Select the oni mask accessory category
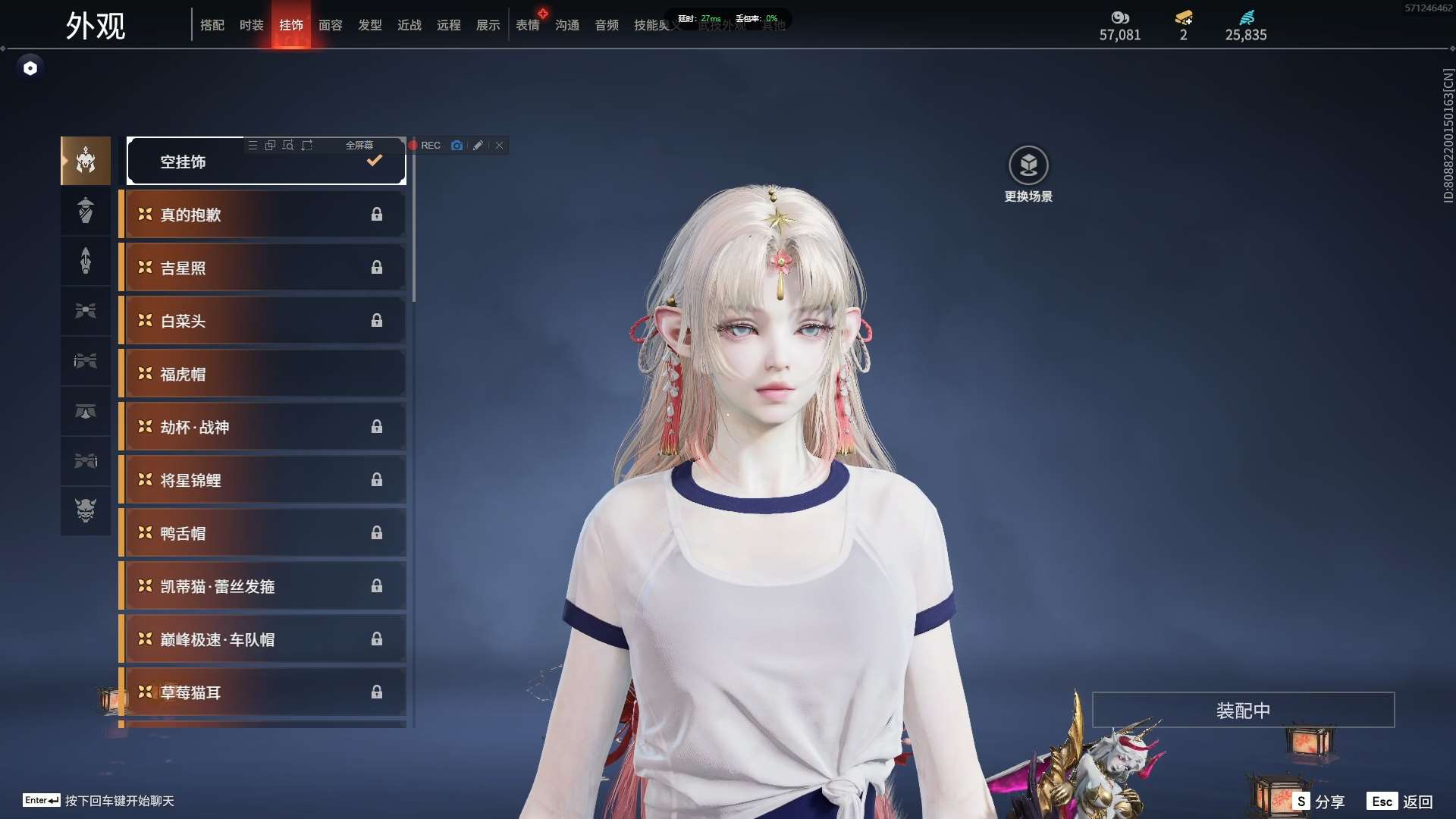The image size is (1456, 819). click(x=86, y=510)
